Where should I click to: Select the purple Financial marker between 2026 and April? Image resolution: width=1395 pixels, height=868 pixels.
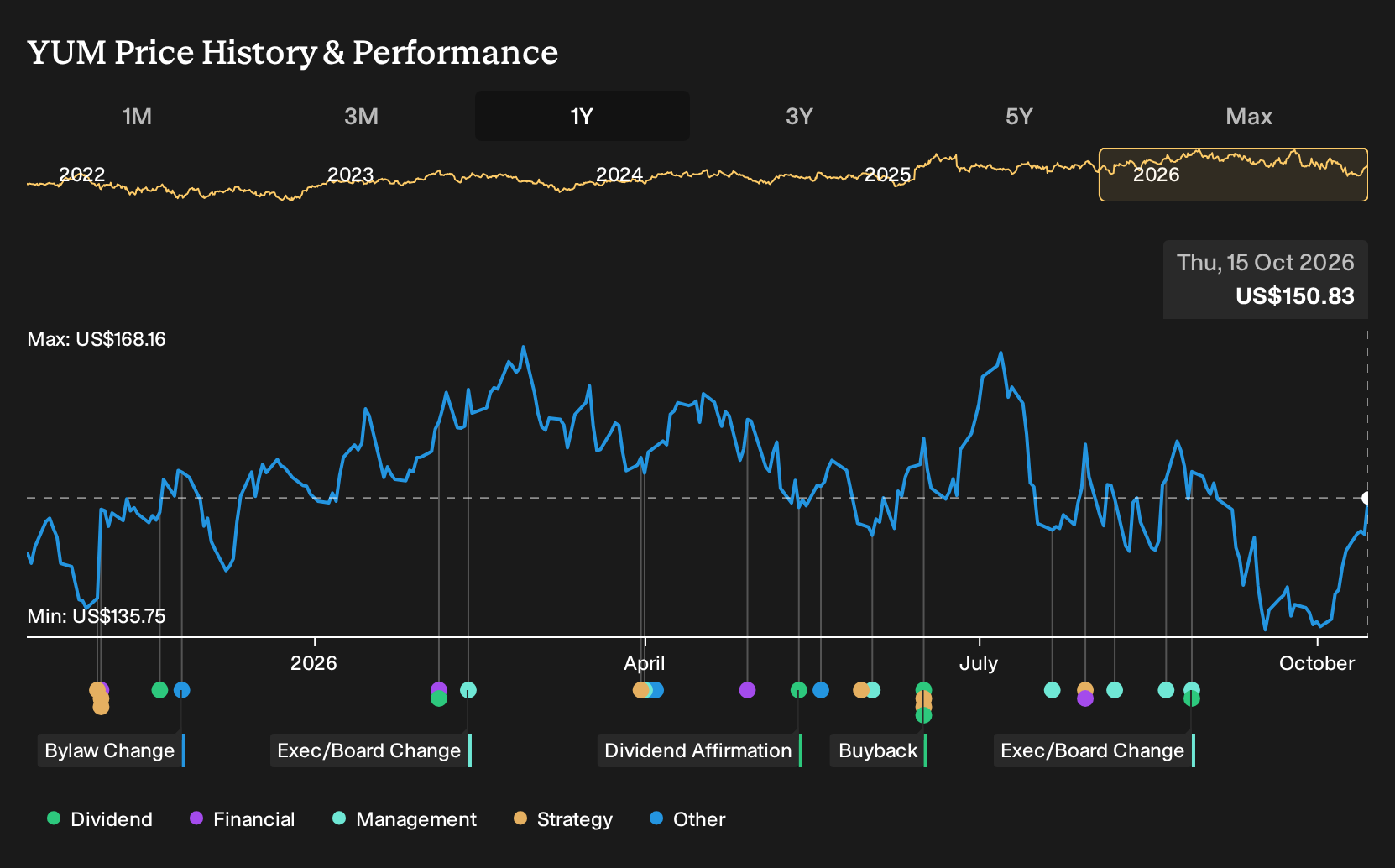438,690
